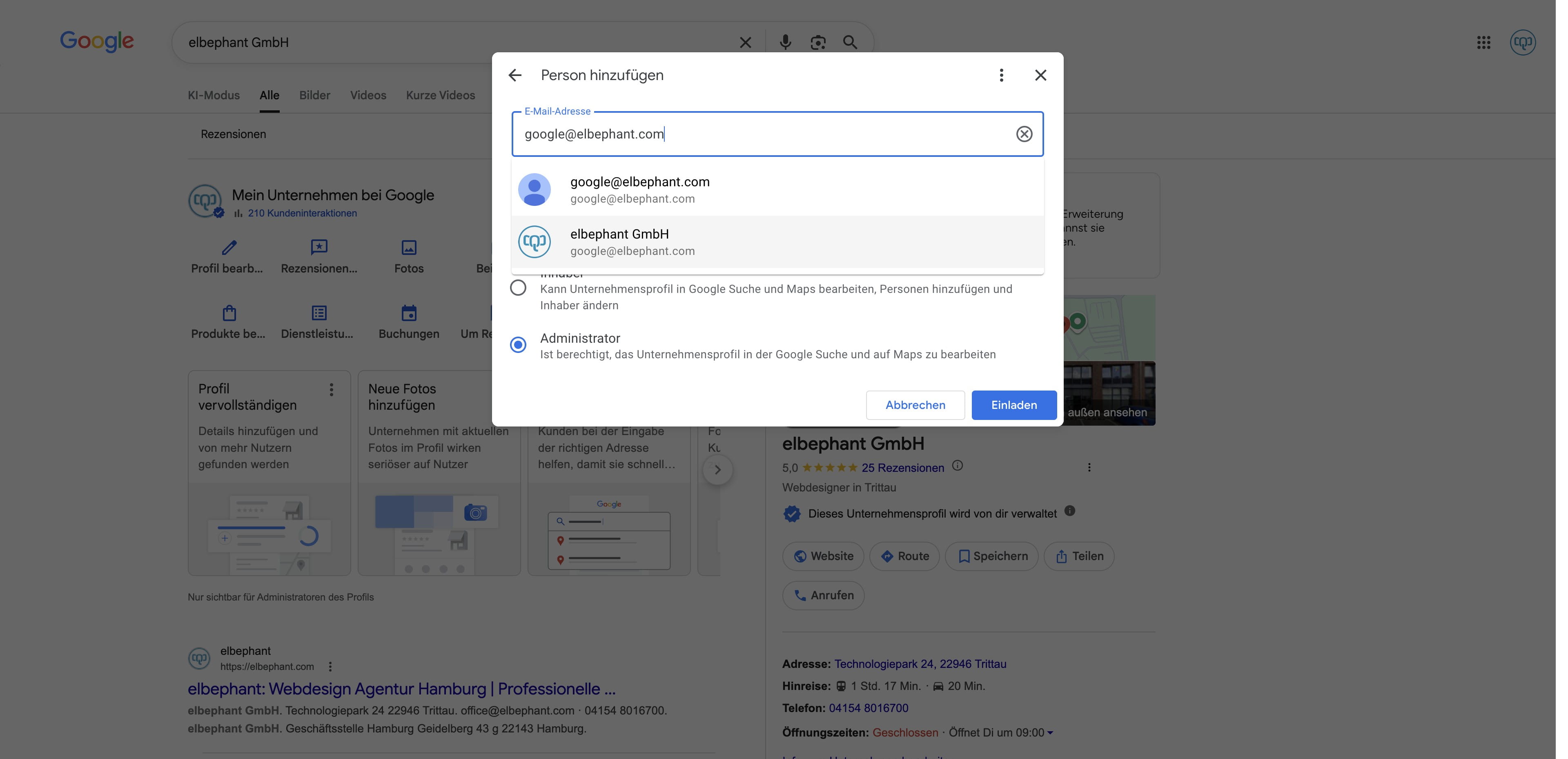
Task: Choose the google@elbephant.com suggestion with generic avatar
Action: coord(777,190)
